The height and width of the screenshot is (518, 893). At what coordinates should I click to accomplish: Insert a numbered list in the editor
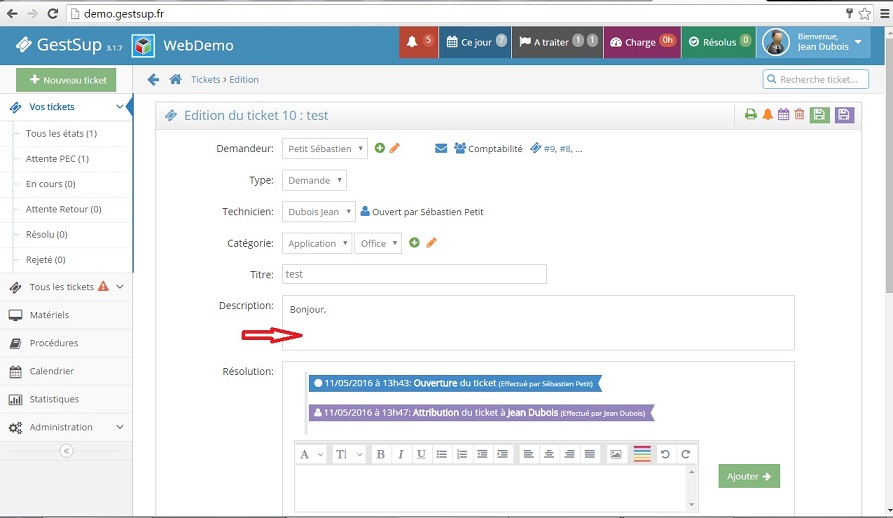(x=462, y=454)
